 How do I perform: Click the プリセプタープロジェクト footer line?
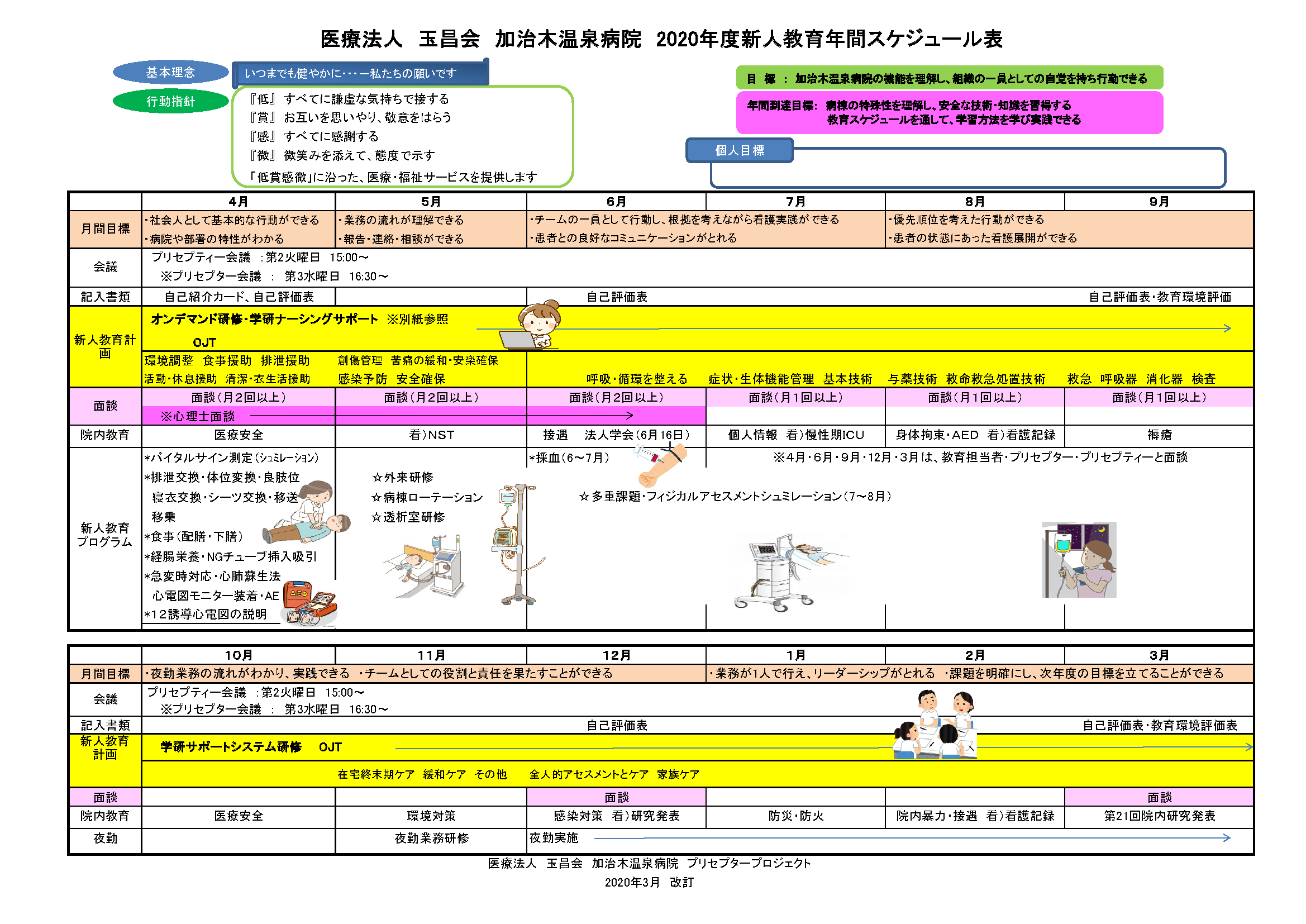649,863
